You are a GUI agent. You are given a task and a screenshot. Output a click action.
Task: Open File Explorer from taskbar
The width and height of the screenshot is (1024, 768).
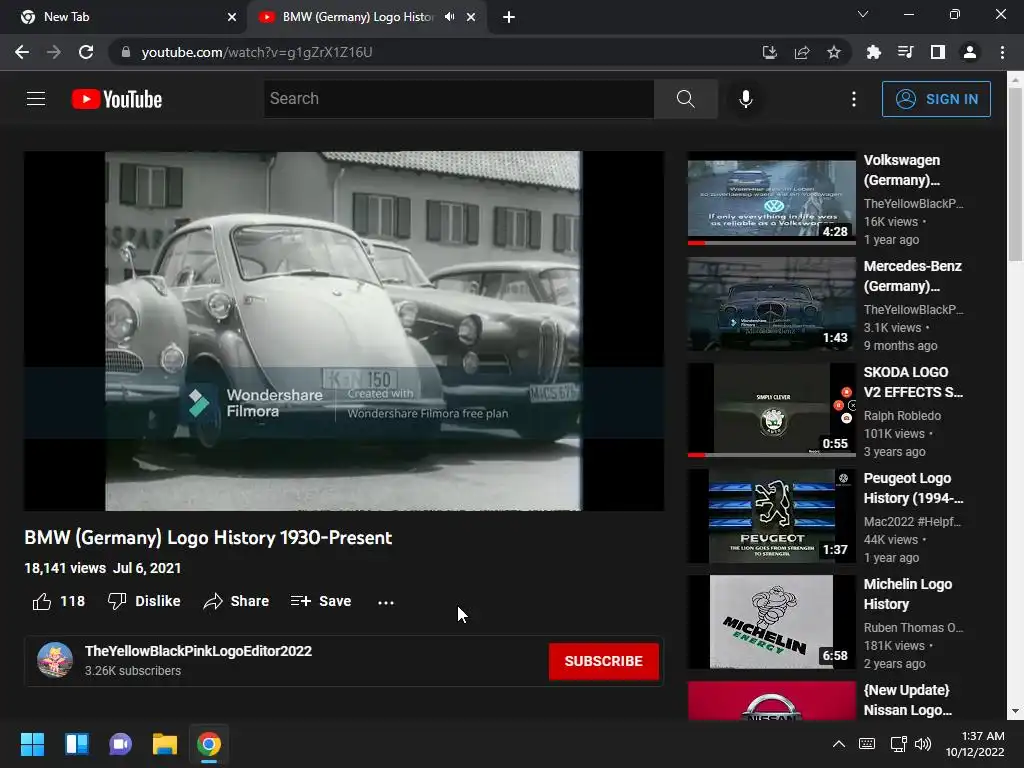click(x=165, y=744)
